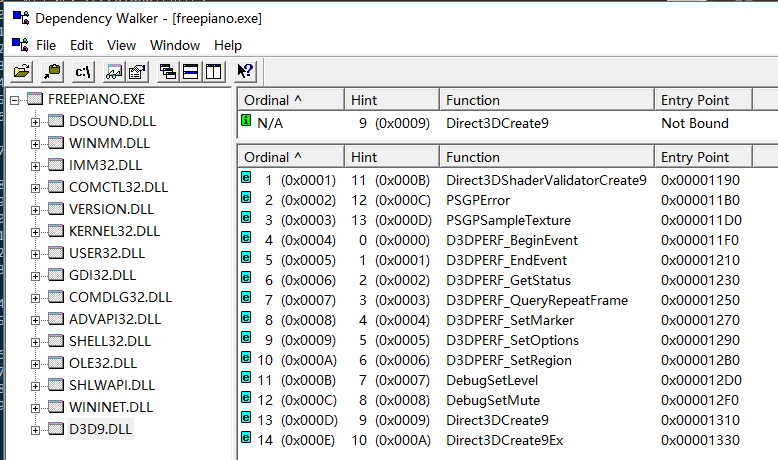This screenshot has width=778, height=460.
Task: Sort imports by Function column header
Action: 547,100
